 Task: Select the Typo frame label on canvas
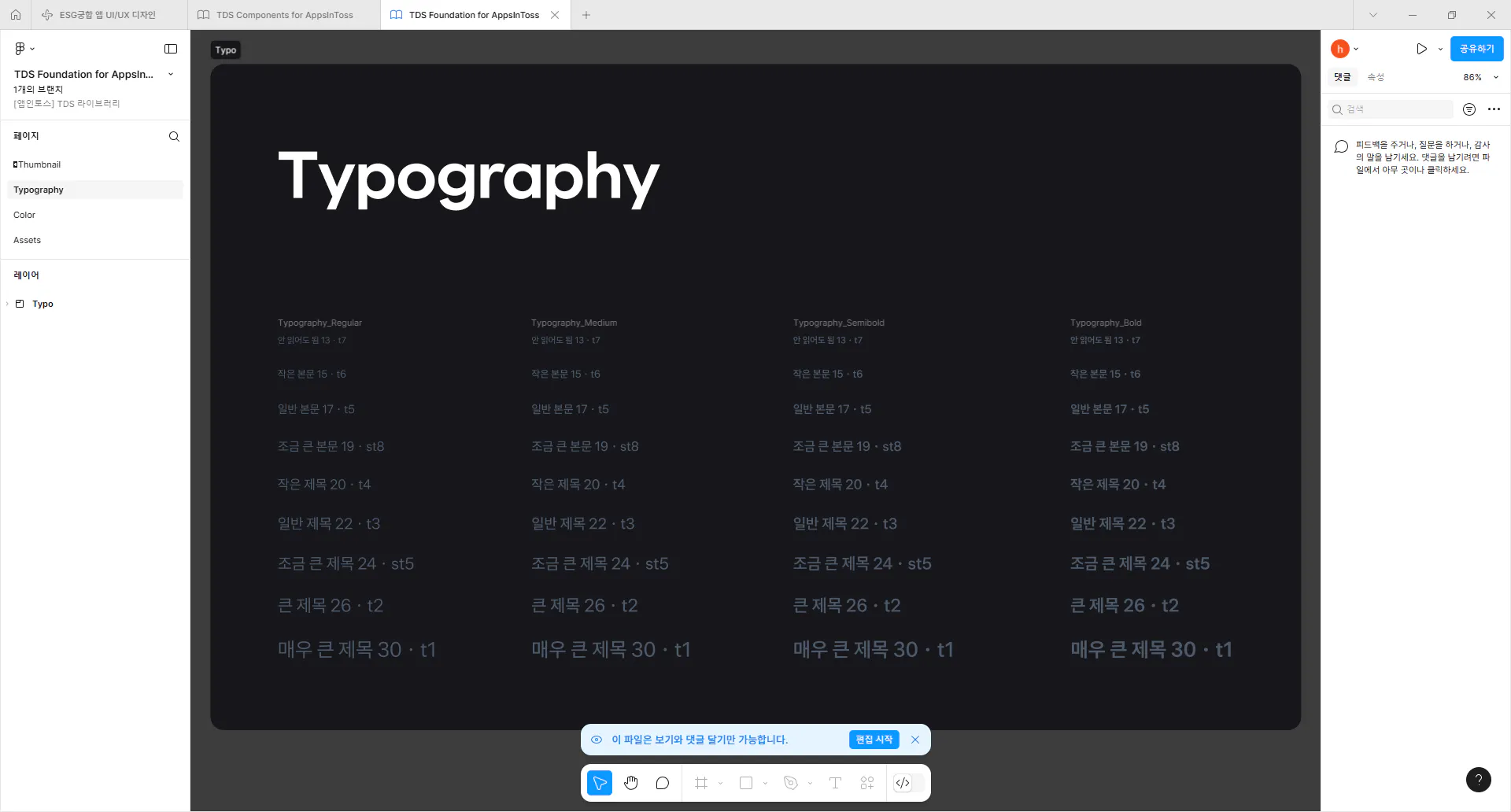pos(226,50)
